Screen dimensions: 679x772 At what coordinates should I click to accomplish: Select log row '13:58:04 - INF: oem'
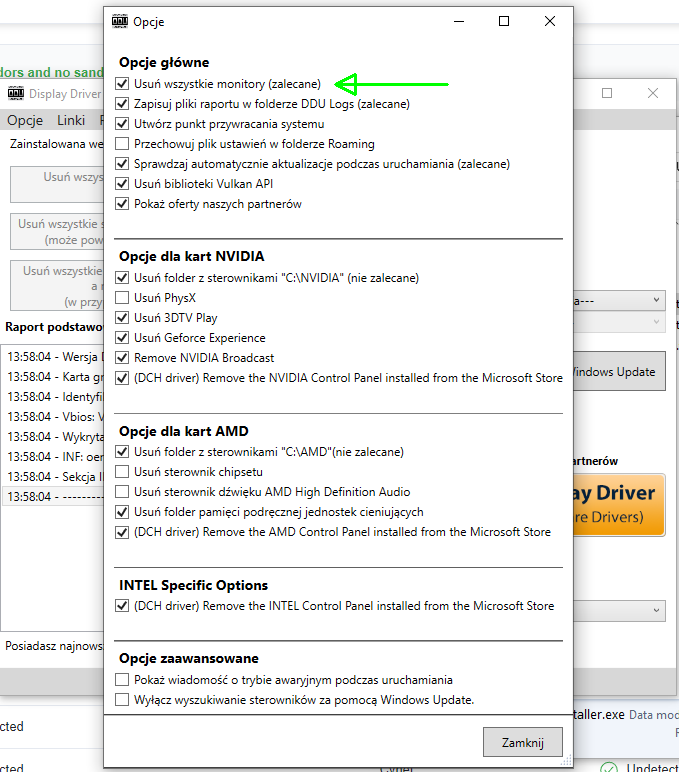(53, 457)
